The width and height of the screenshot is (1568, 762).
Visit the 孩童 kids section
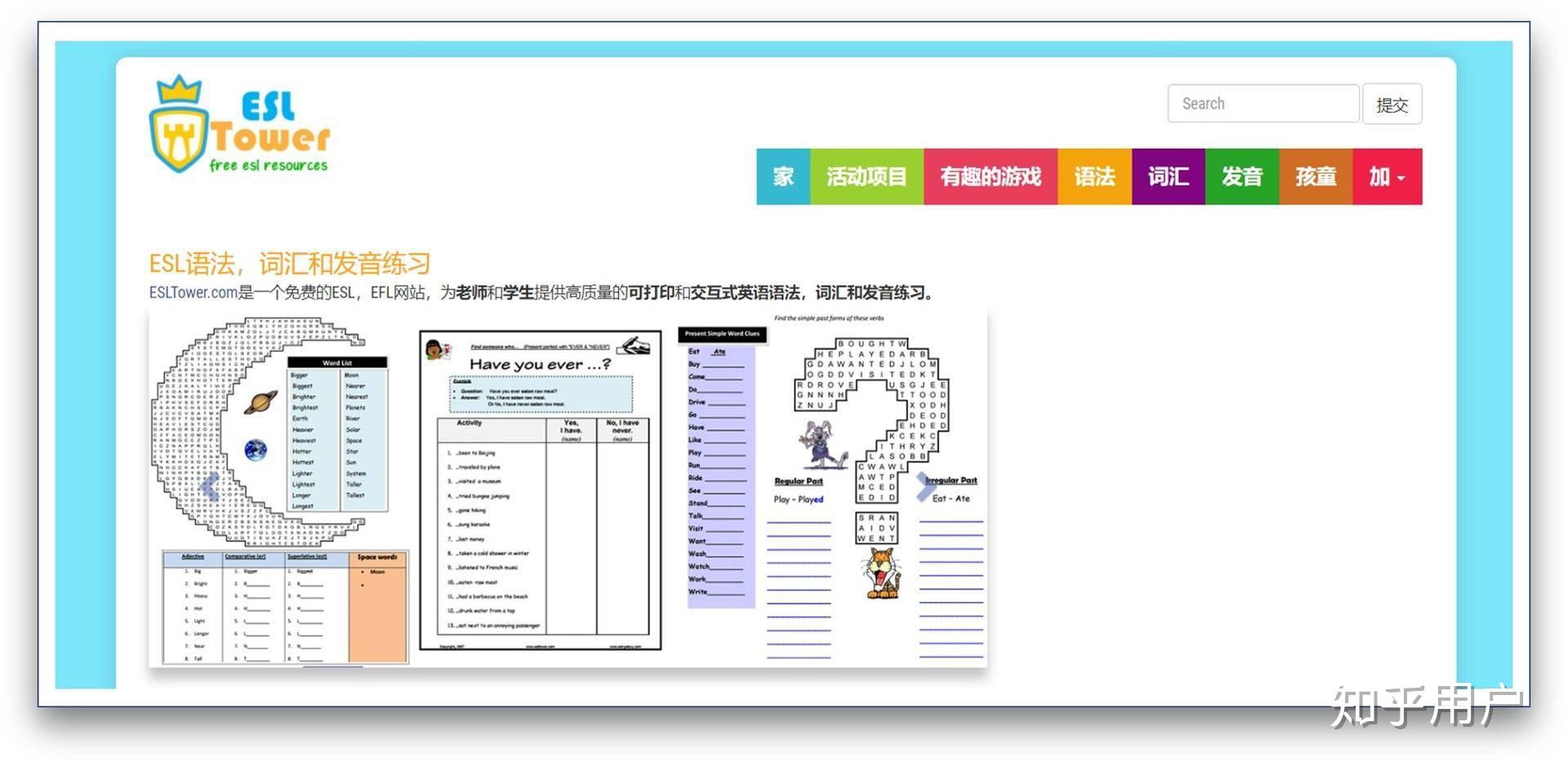[1314, 176]
